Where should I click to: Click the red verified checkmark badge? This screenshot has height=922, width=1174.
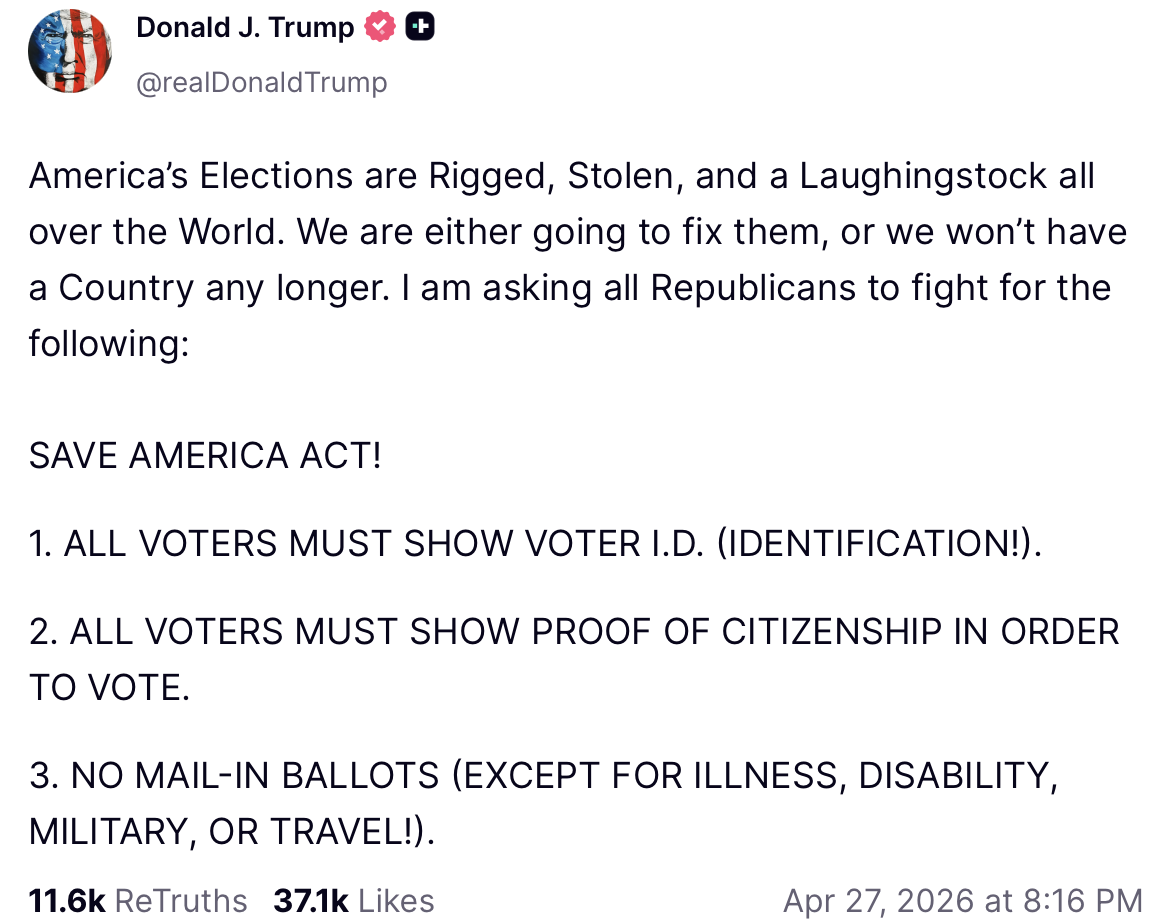[x=380, y=28]
